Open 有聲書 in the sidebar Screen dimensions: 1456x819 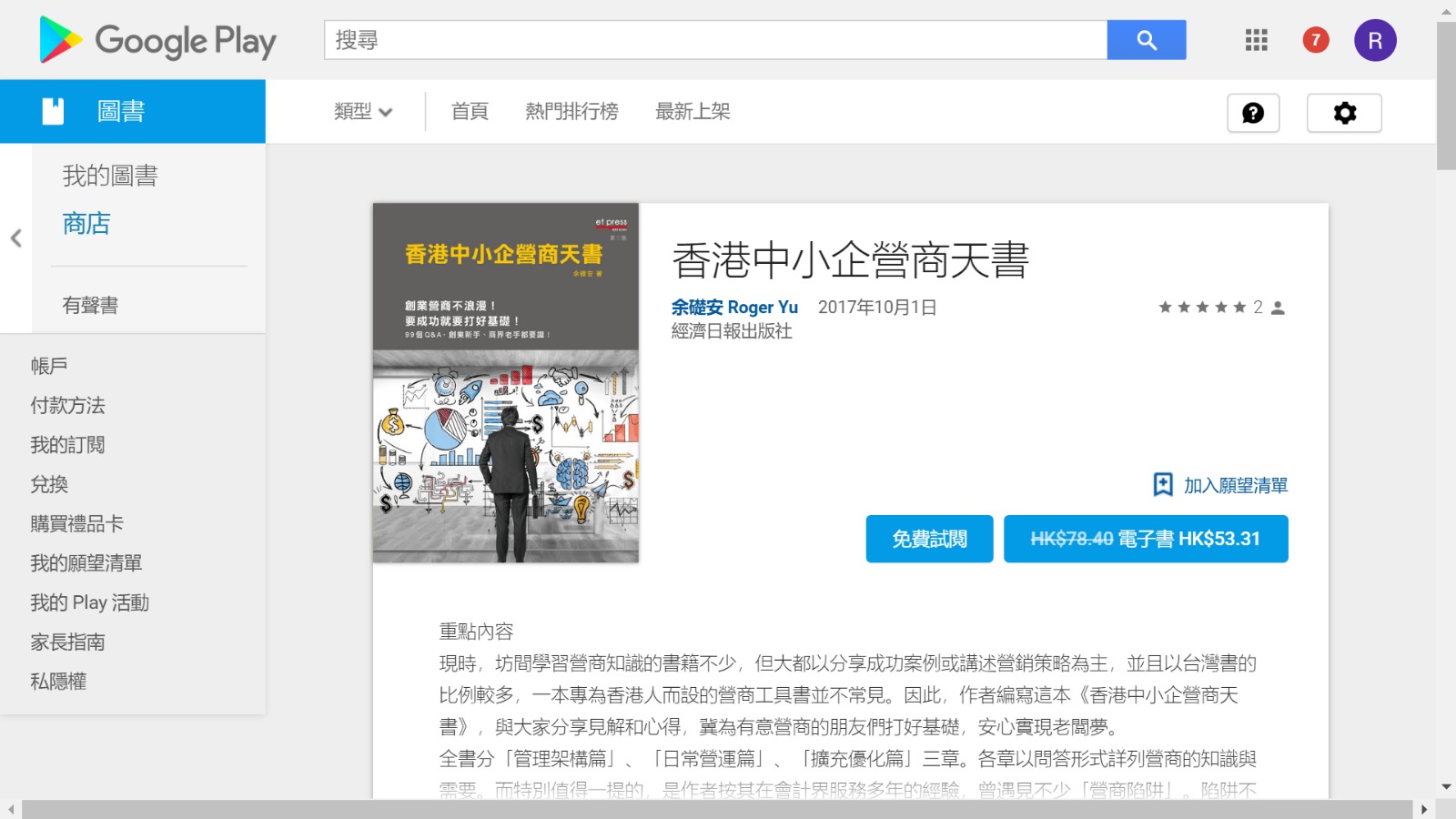pos(90,306)
